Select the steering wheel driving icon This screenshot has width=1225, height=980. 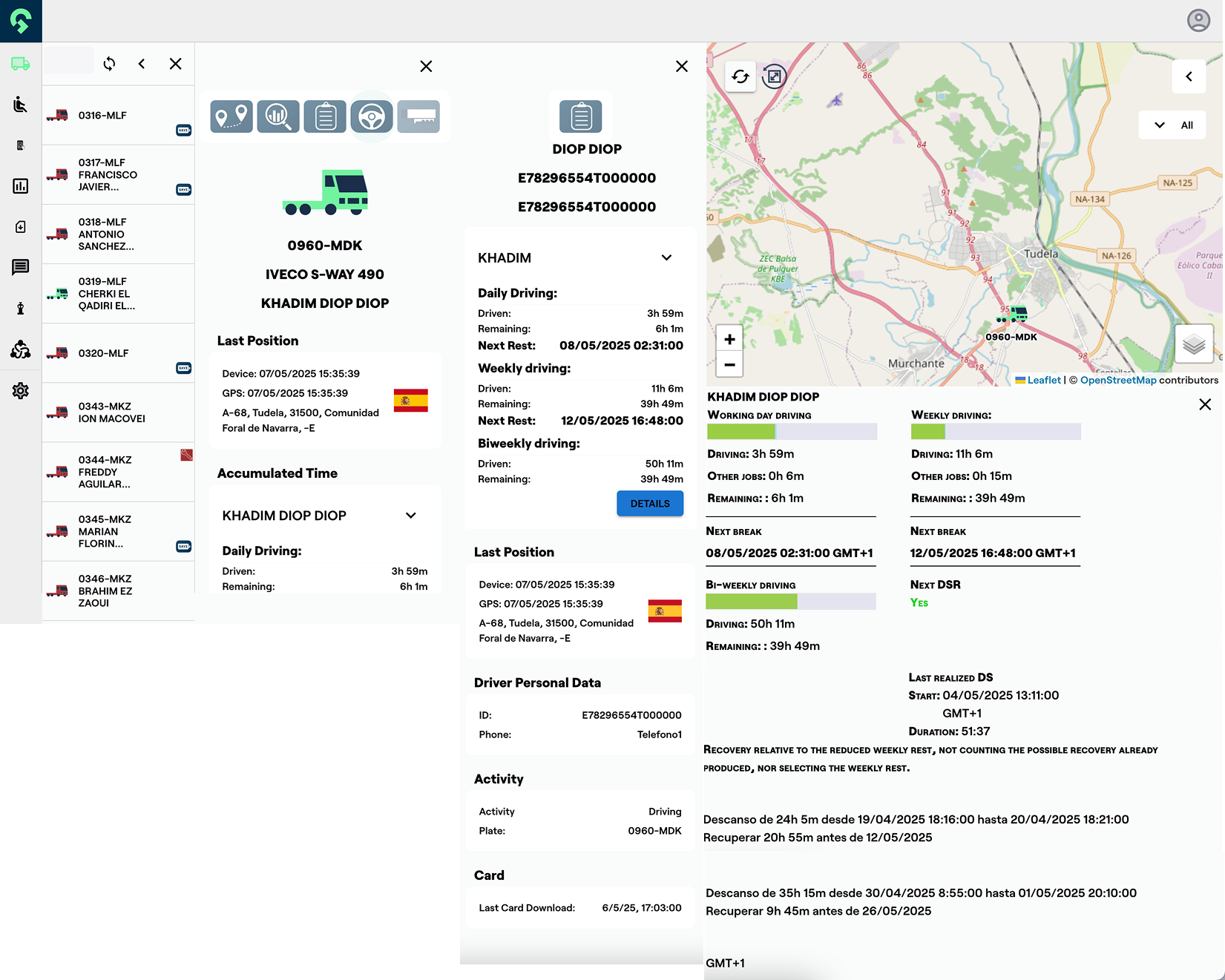click(x=372, y=116)
